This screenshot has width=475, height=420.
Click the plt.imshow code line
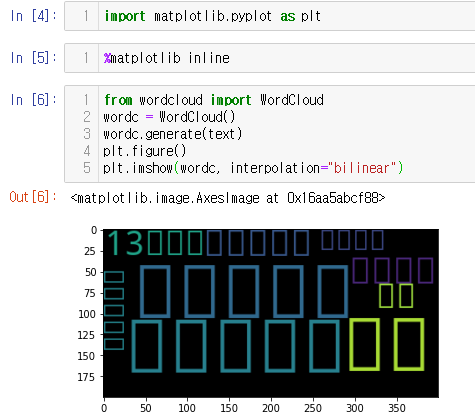coord(253,168)
